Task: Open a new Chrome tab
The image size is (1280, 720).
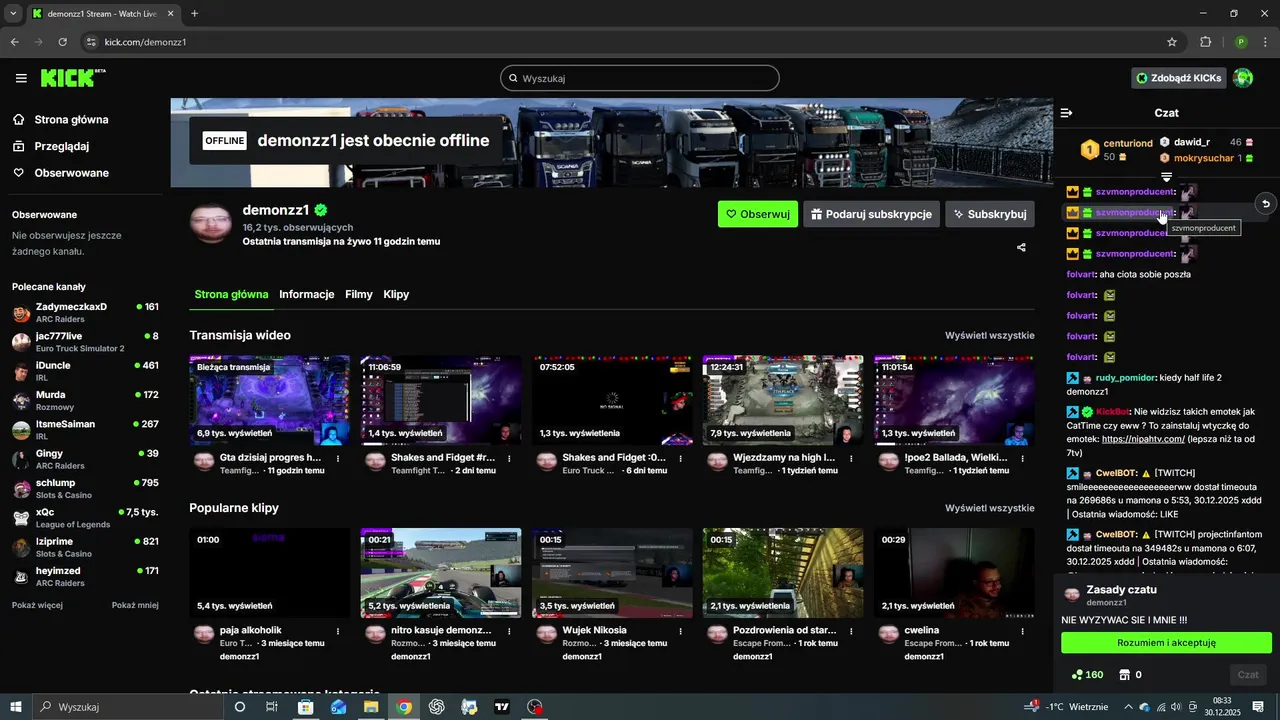Action: point(194,13)
